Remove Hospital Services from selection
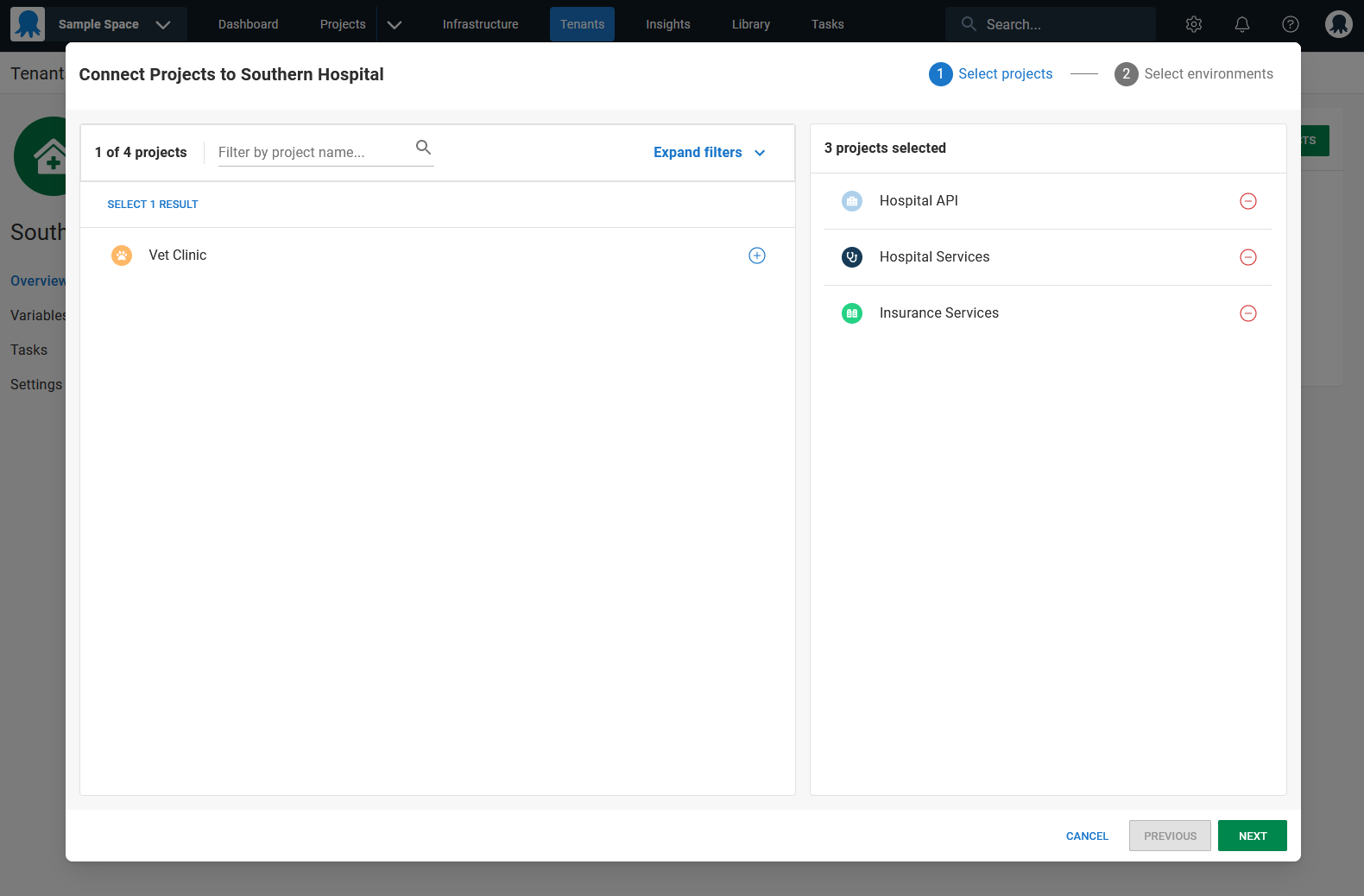 pyautogui.click(x=1247, y=257)
